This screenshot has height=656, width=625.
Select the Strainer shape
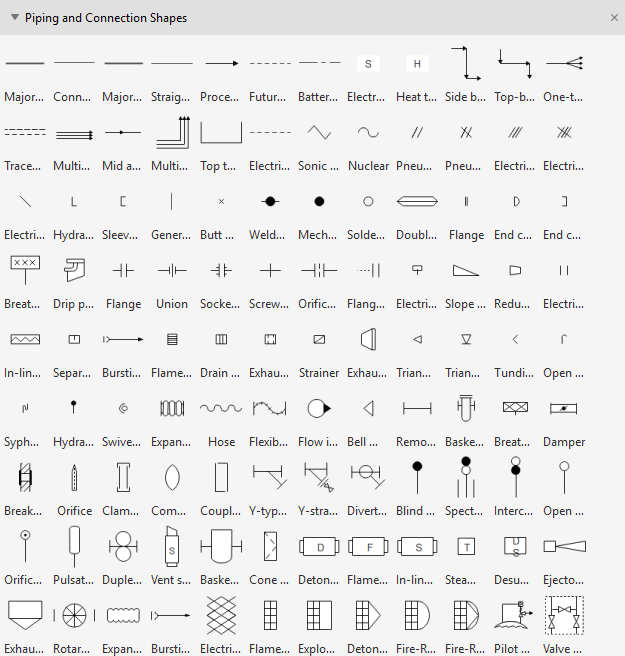coord(319,339)
